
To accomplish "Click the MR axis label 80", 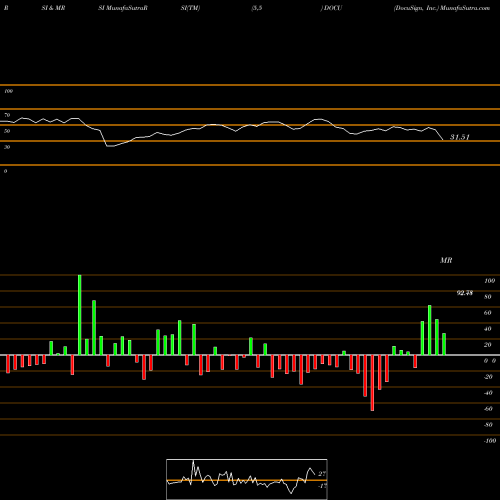I will (488, 297).
